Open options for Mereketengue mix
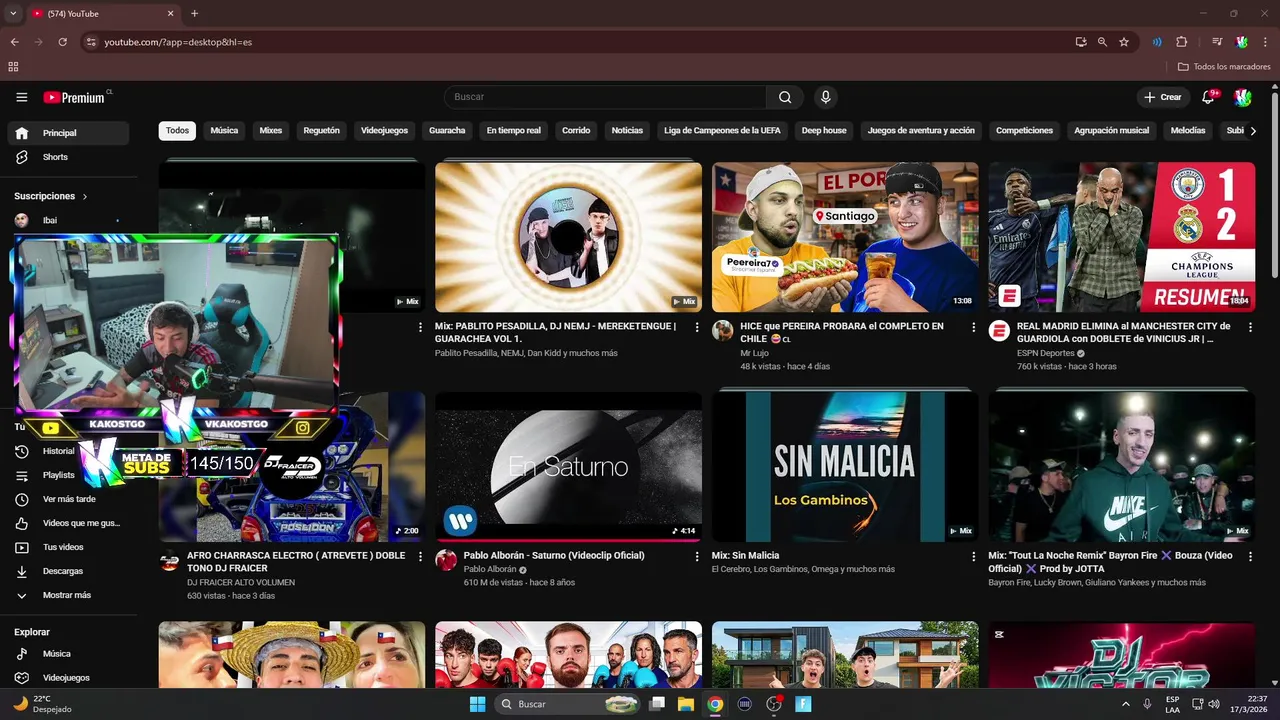The height and width of the screenshot is (720, 1280). pyautogui.click(x=697, y=327)
